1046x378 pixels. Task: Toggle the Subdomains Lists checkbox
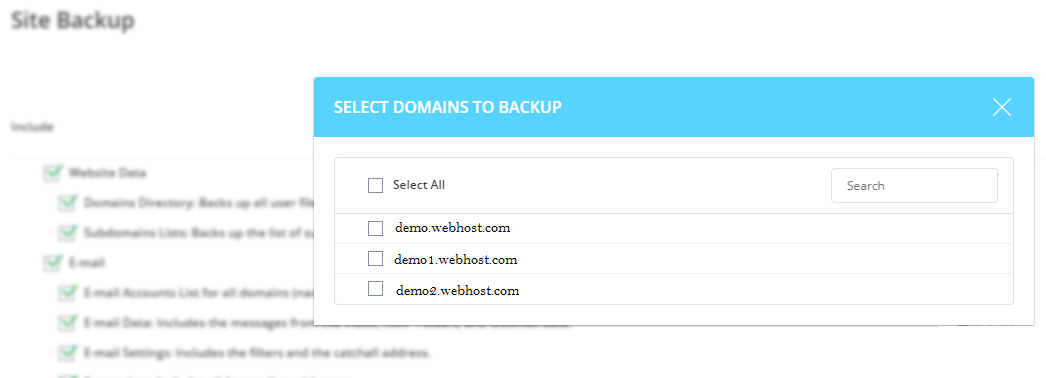(67, 233)
